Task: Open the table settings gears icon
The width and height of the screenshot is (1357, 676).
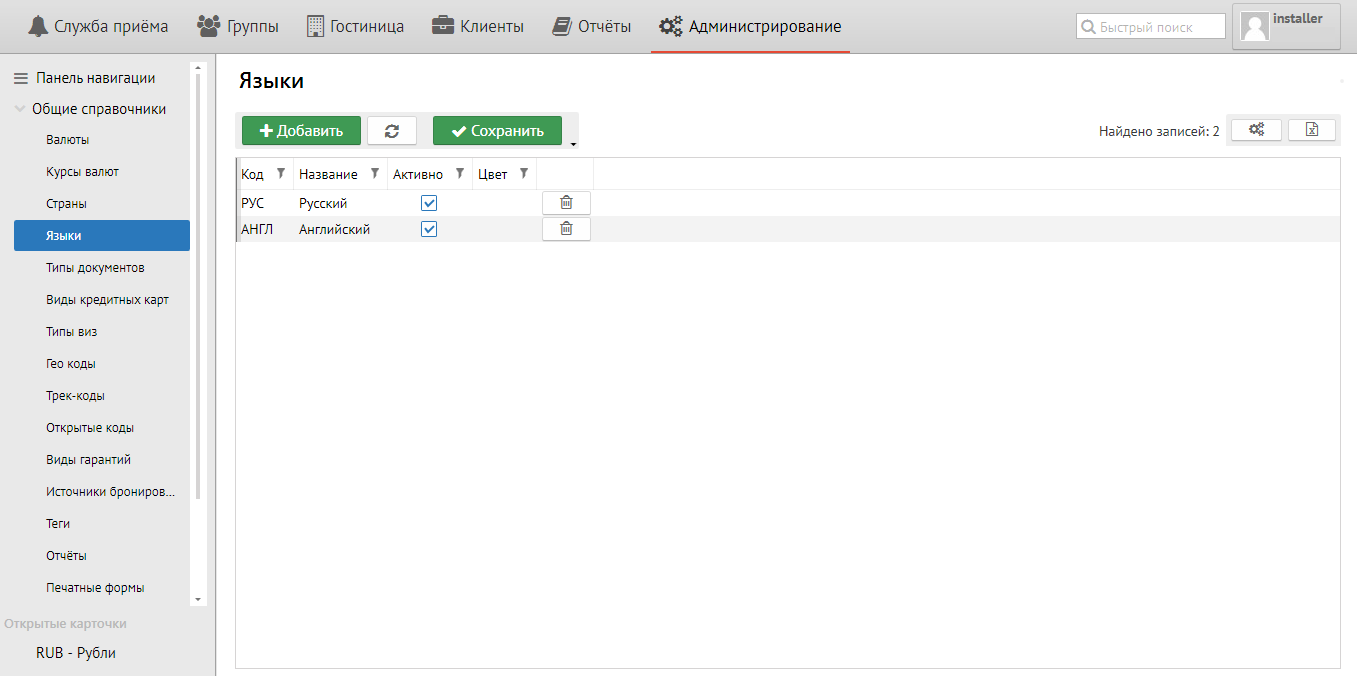Action: tap(1256, 130)
